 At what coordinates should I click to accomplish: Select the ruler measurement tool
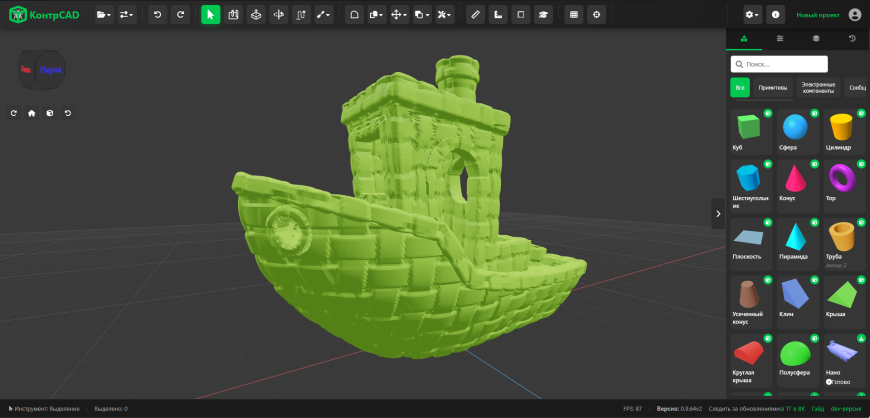(x=475, y=15)
